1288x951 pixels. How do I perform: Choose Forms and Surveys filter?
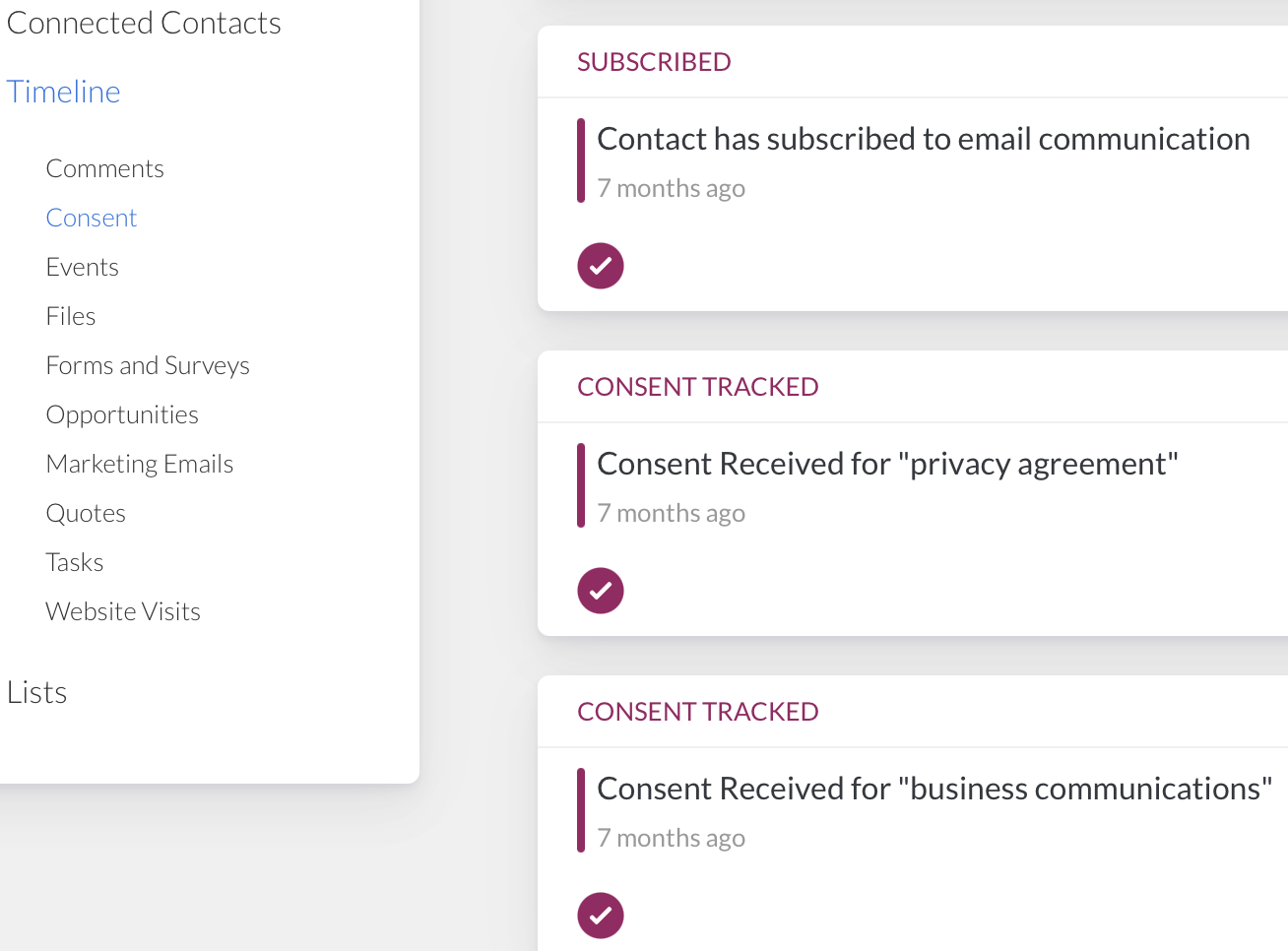(148, 365)
